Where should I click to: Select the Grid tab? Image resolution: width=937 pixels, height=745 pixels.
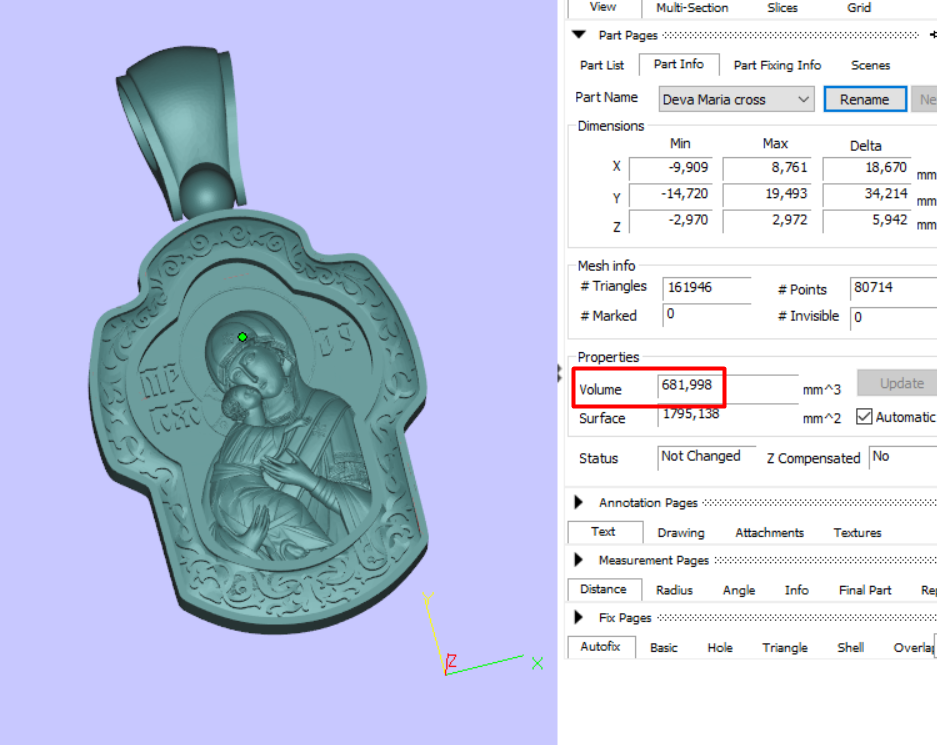coord(859,8)
